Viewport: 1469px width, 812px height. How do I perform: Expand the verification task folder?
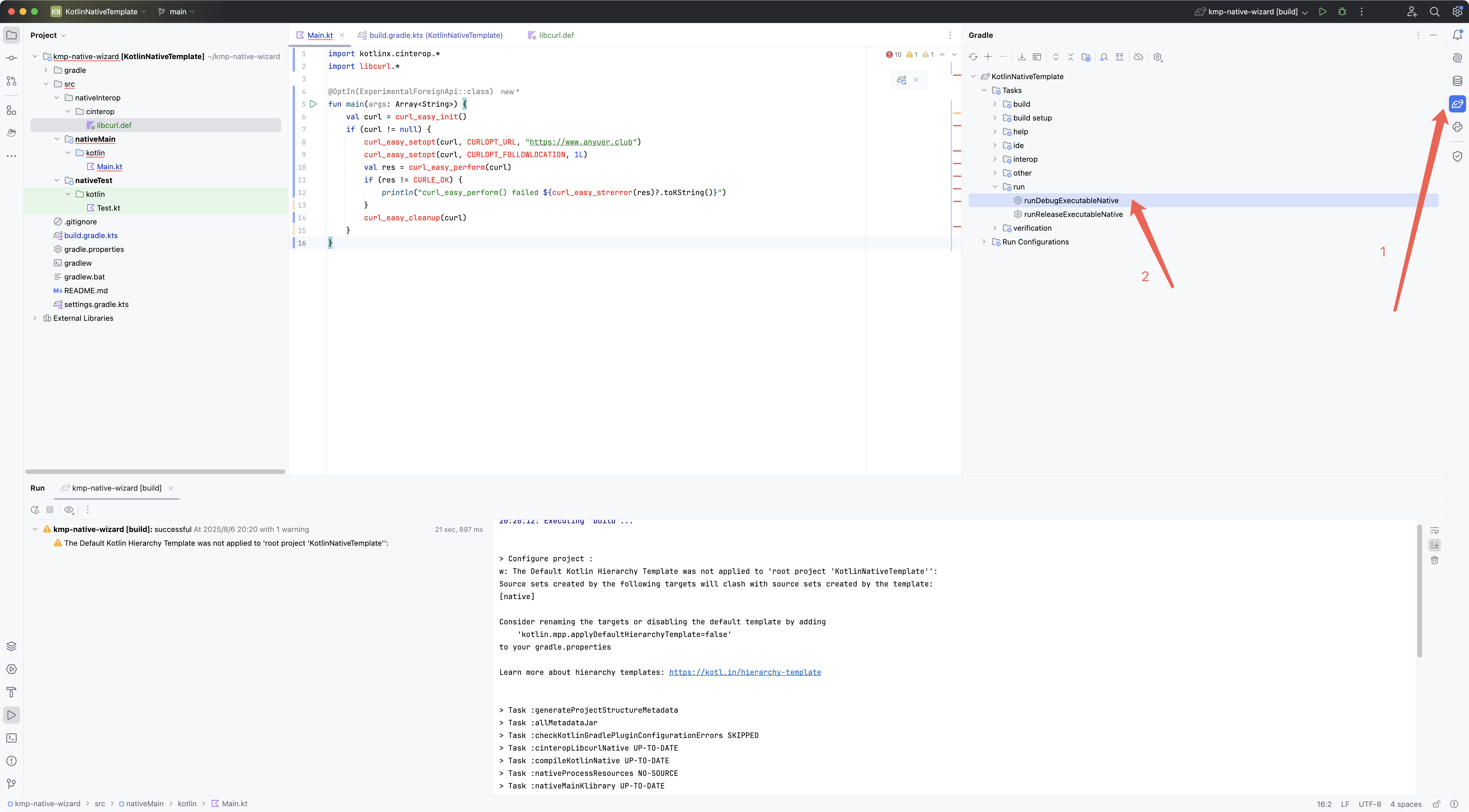coord(995,228)
